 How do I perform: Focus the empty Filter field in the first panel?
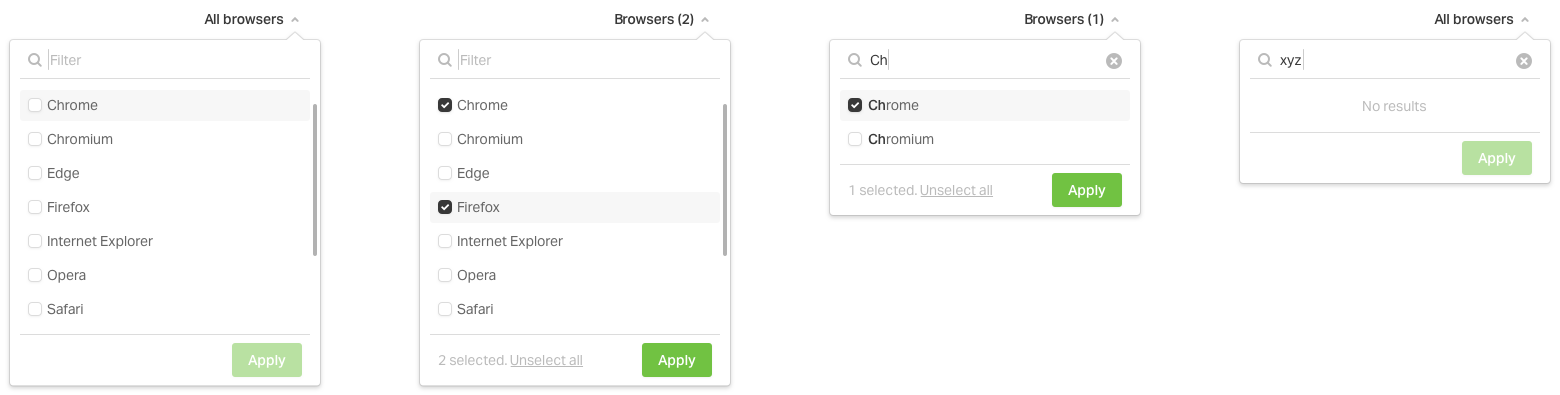pos(178,60)
